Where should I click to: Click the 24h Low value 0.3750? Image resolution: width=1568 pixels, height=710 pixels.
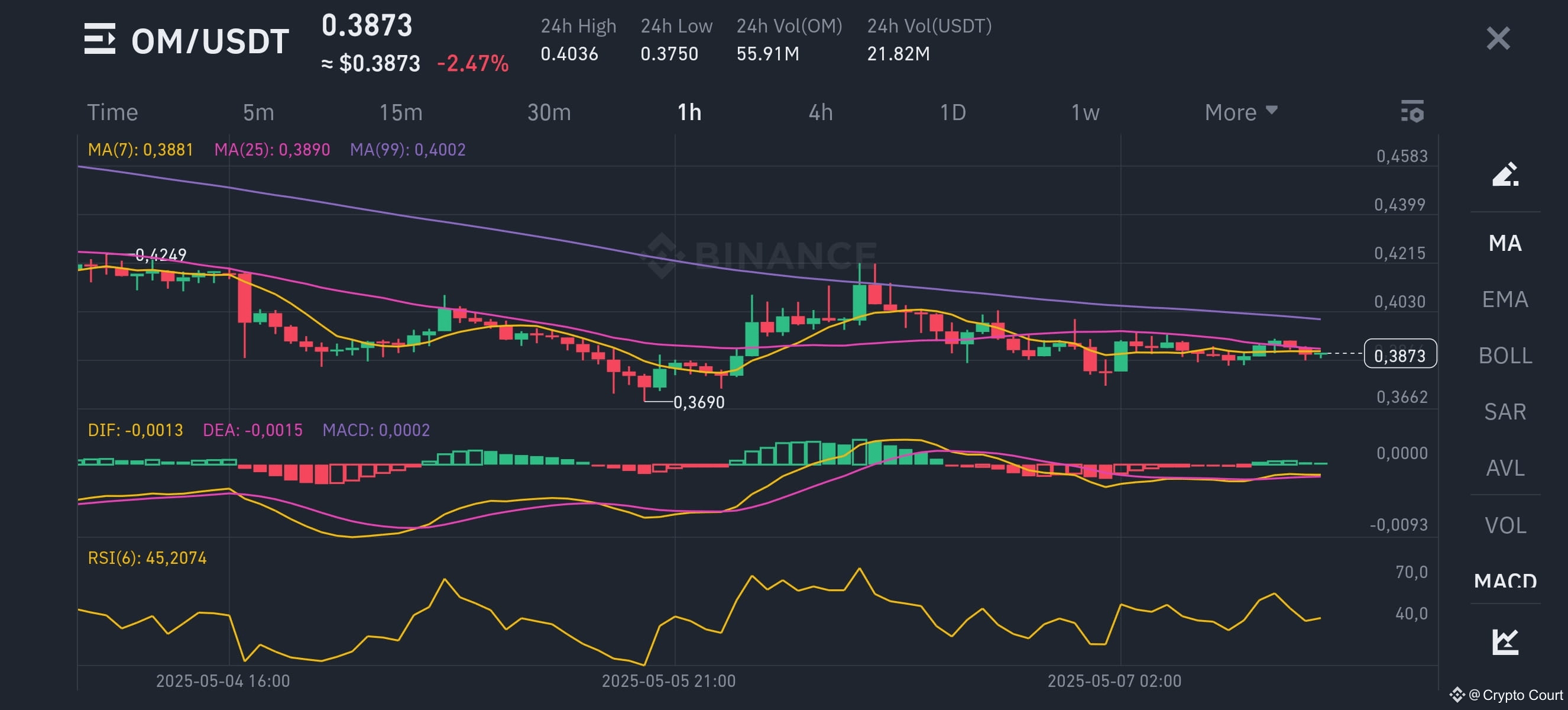669,54
